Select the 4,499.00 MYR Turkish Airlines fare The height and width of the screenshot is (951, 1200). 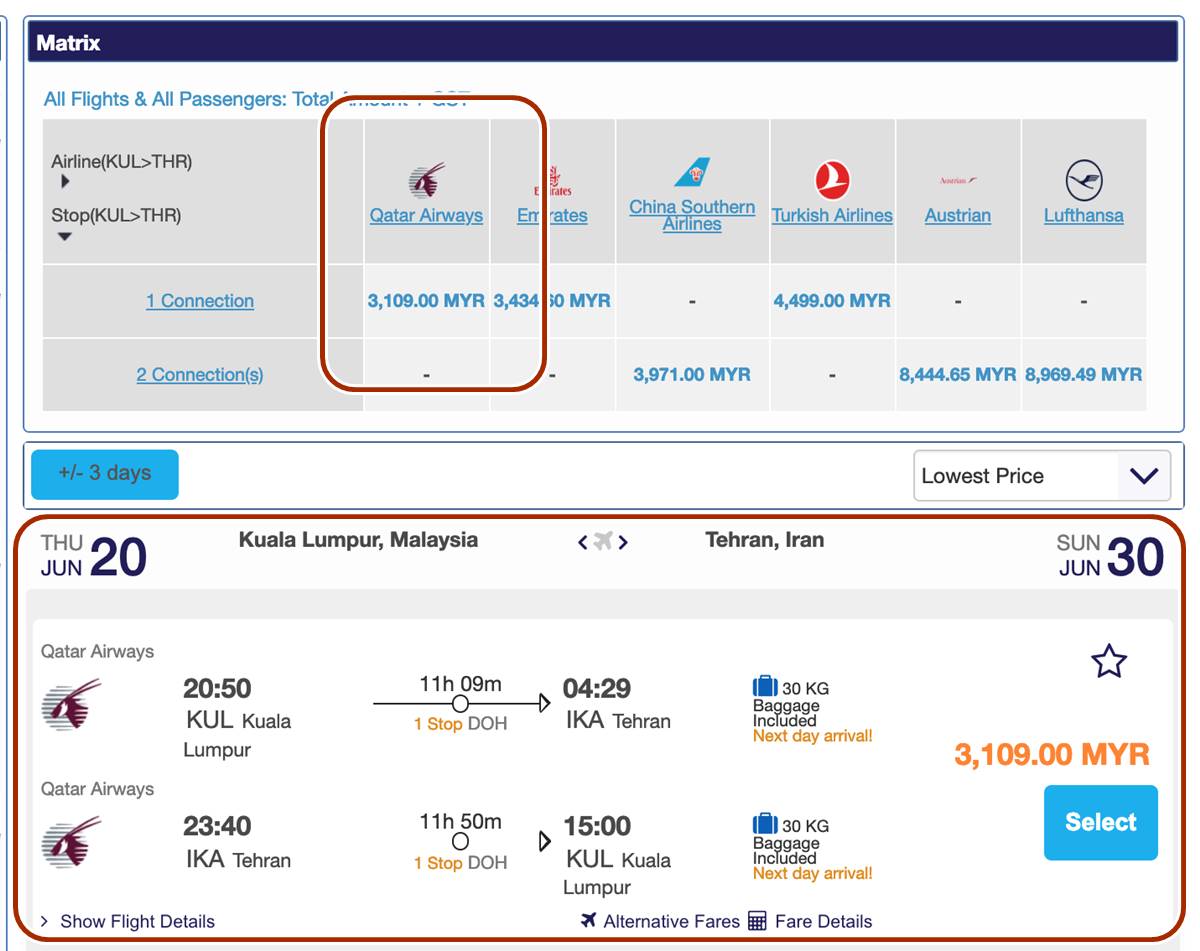click(x=832, y=301)
